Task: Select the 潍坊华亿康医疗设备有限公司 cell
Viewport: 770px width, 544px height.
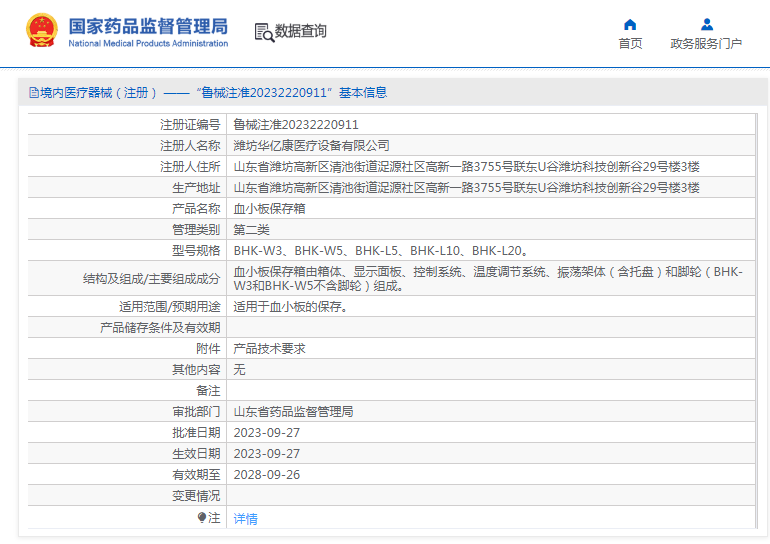Action: [312, 145]
